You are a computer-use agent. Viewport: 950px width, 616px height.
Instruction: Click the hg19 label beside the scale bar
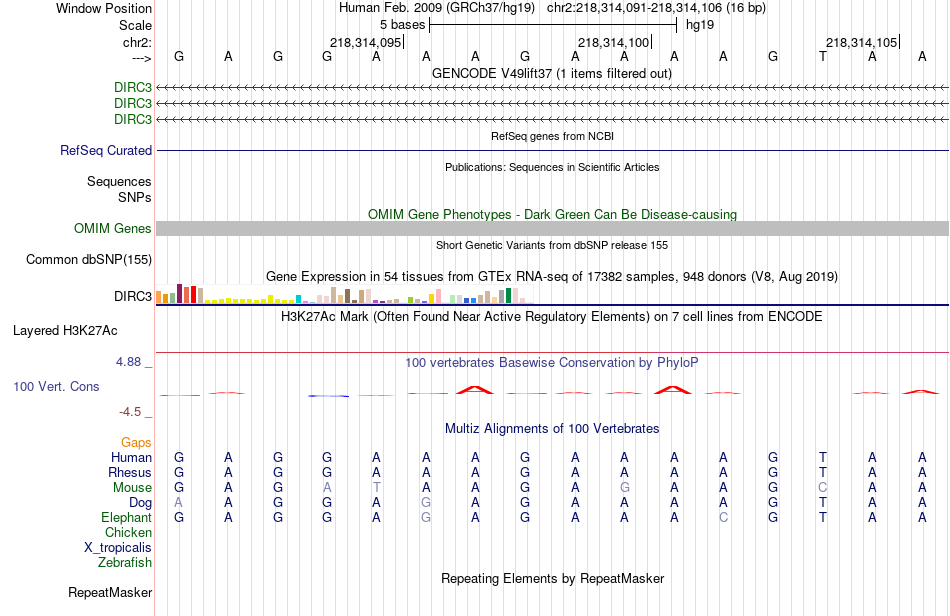[700, 25]
